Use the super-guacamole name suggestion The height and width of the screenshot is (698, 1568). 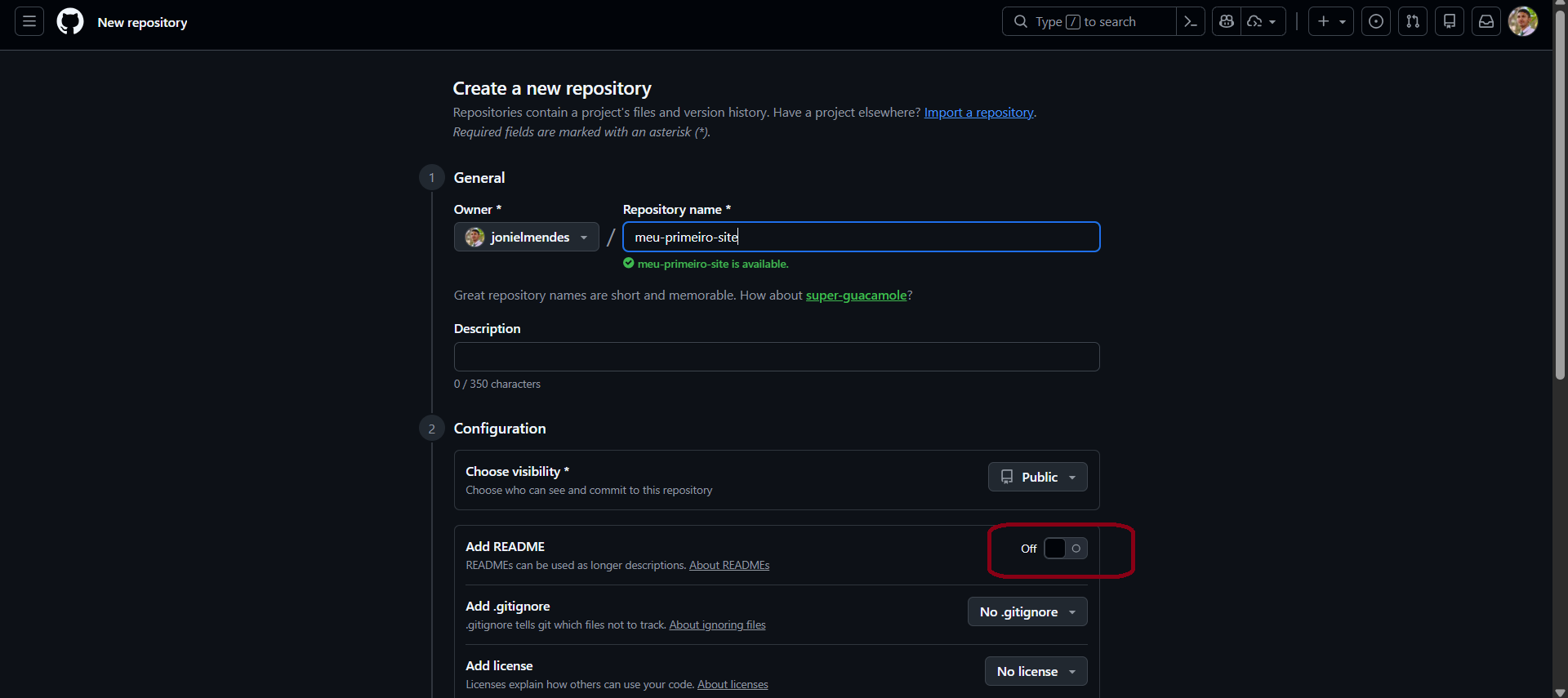(x=856, y=296)
